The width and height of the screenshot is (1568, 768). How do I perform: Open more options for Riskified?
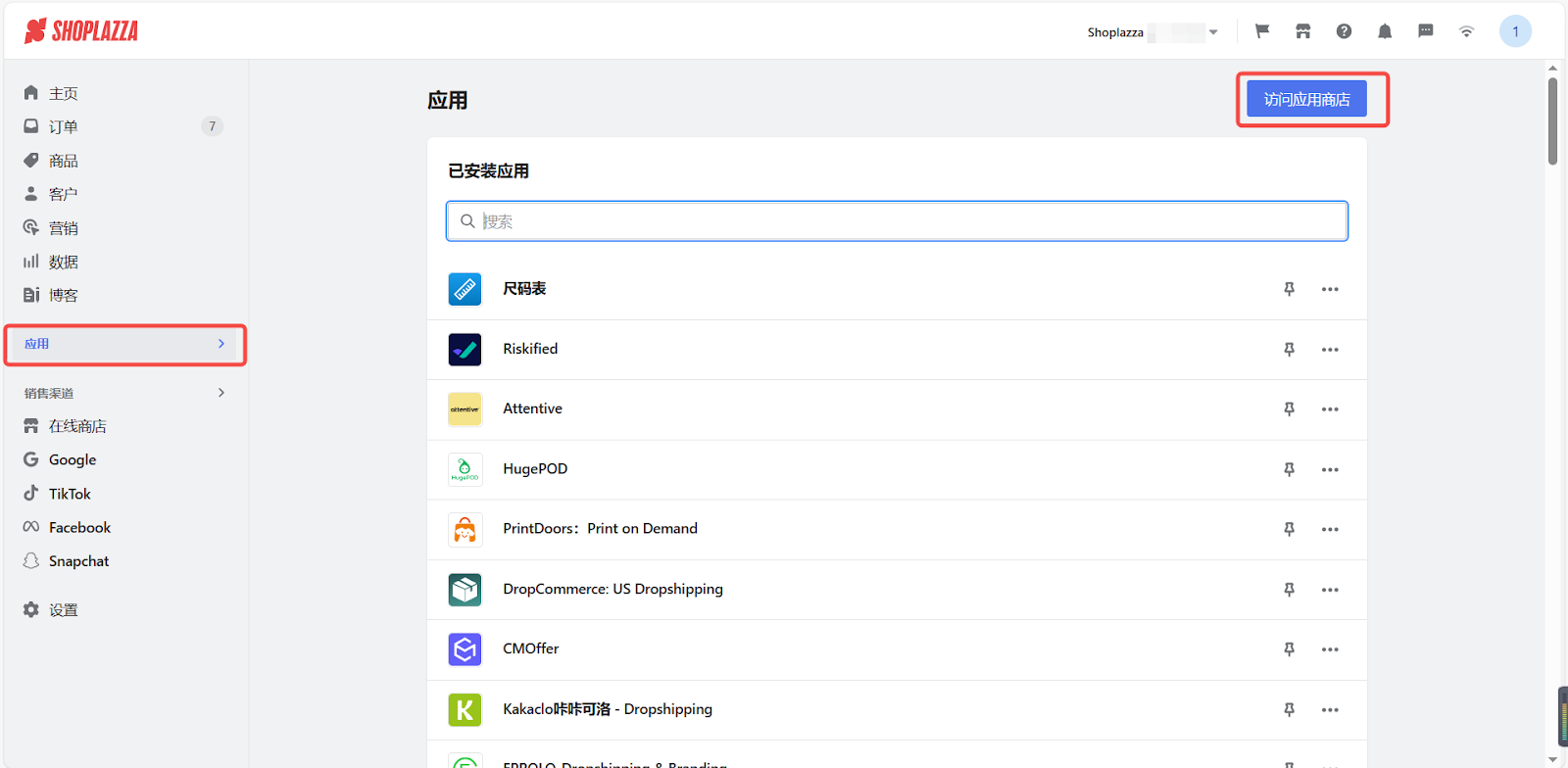click(x=1330, y=350)
